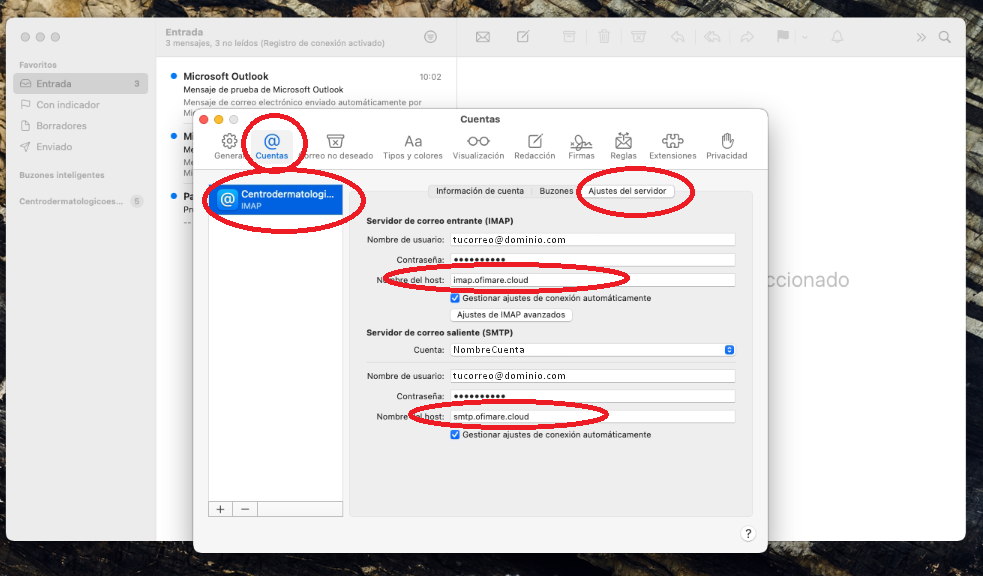This screenshot has height=576, width=983.
Task: Click the trash delete toolbar icon
Action: (x=604, y=36)
